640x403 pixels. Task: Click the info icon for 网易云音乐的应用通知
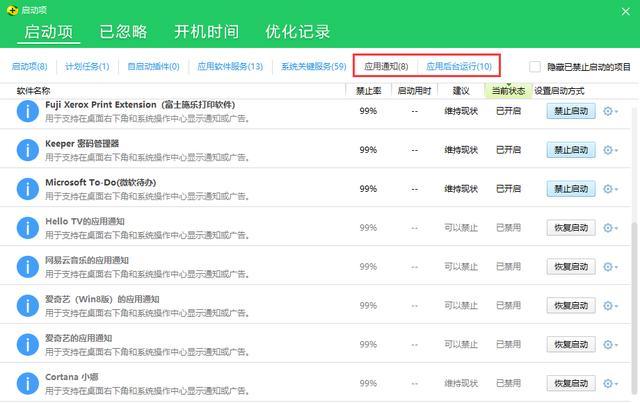(27, 267)
